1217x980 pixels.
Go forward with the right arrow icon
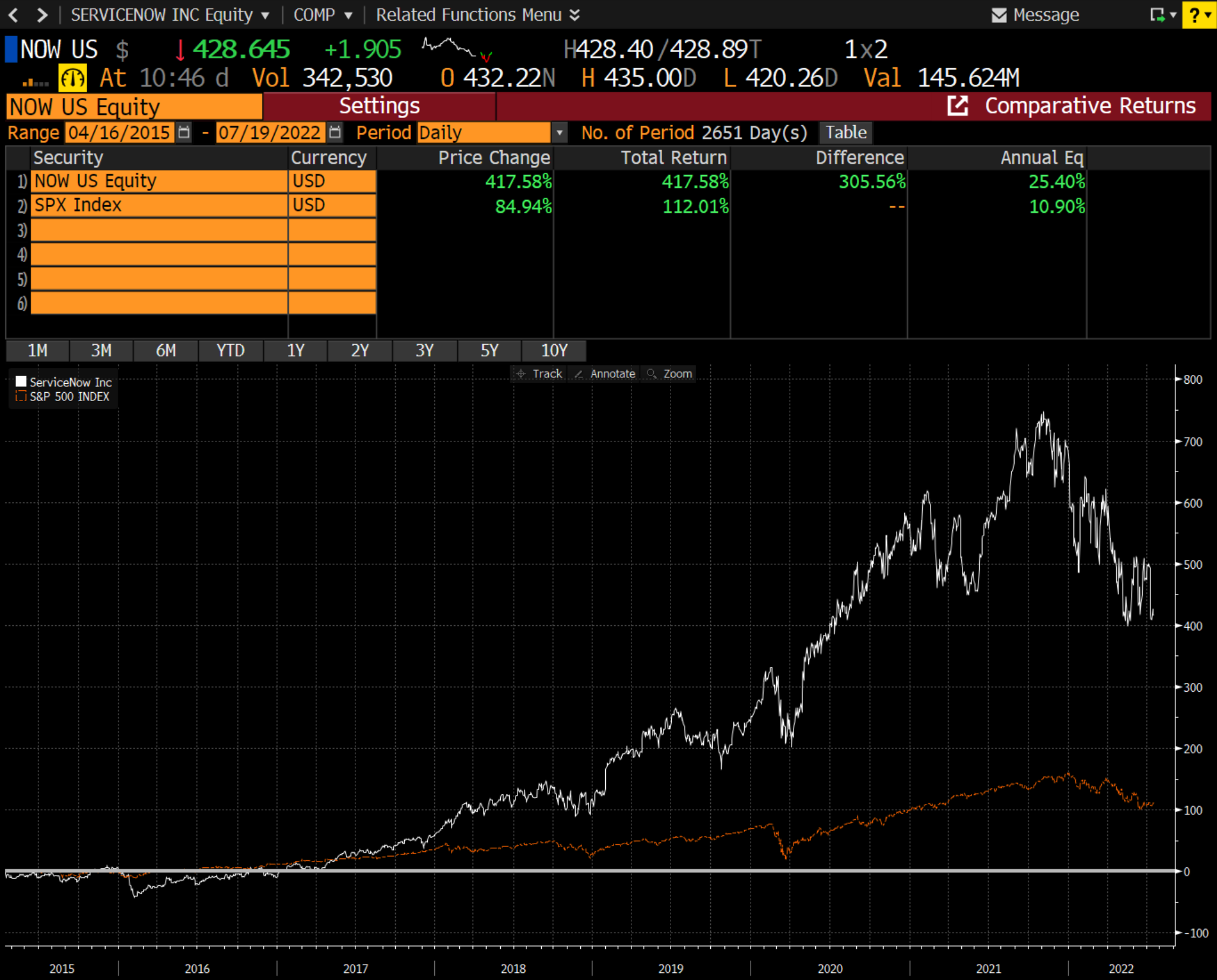coord(42,14)
